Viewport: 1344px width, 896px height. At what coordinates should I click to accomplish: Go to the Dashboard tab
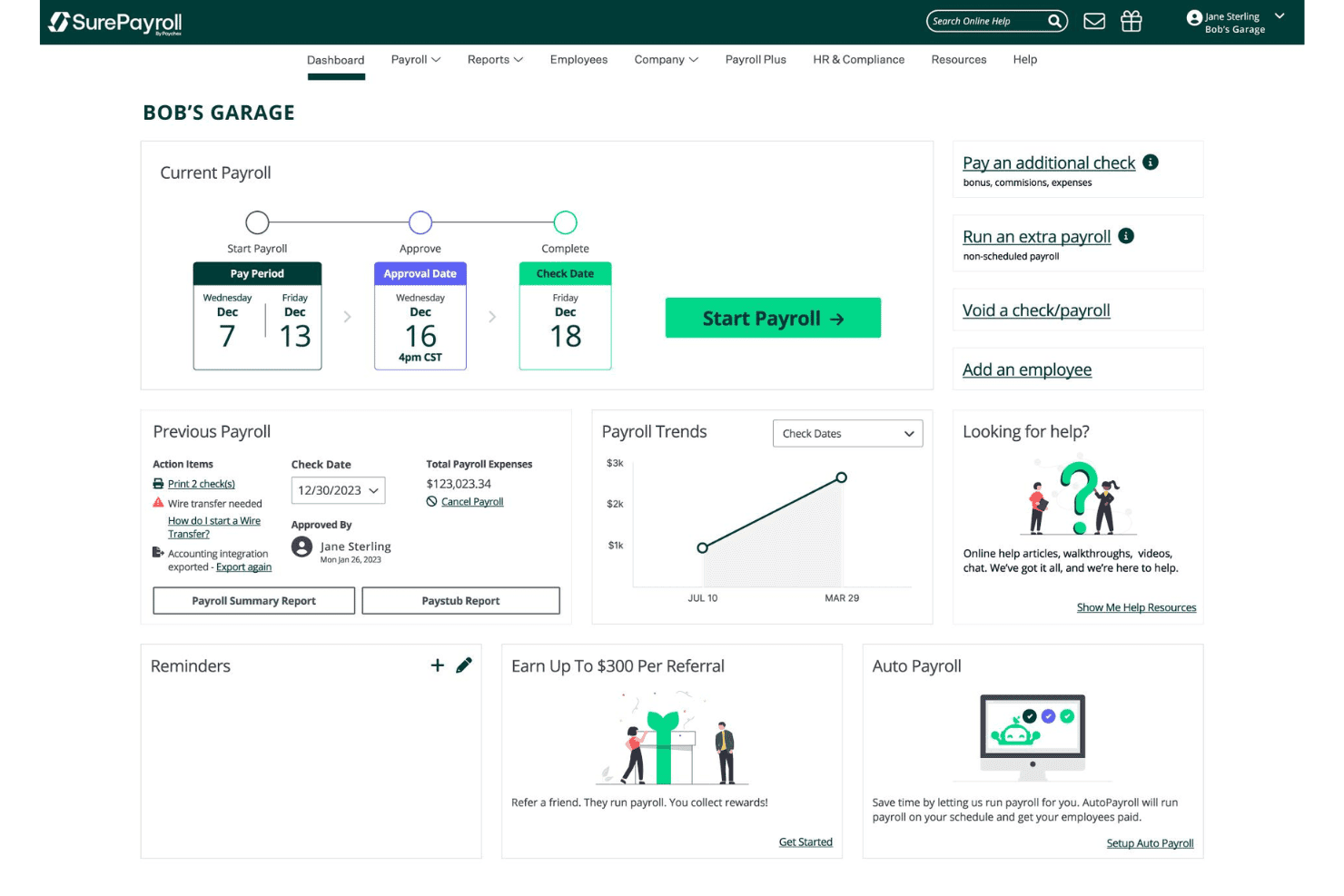coord(336,60)
